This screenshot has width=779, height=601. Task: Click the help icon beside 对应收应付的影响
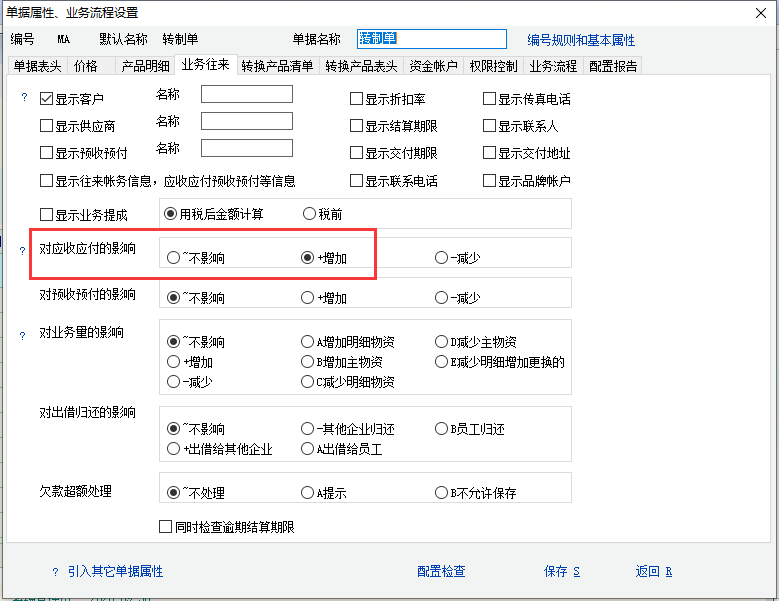(22, 251)
